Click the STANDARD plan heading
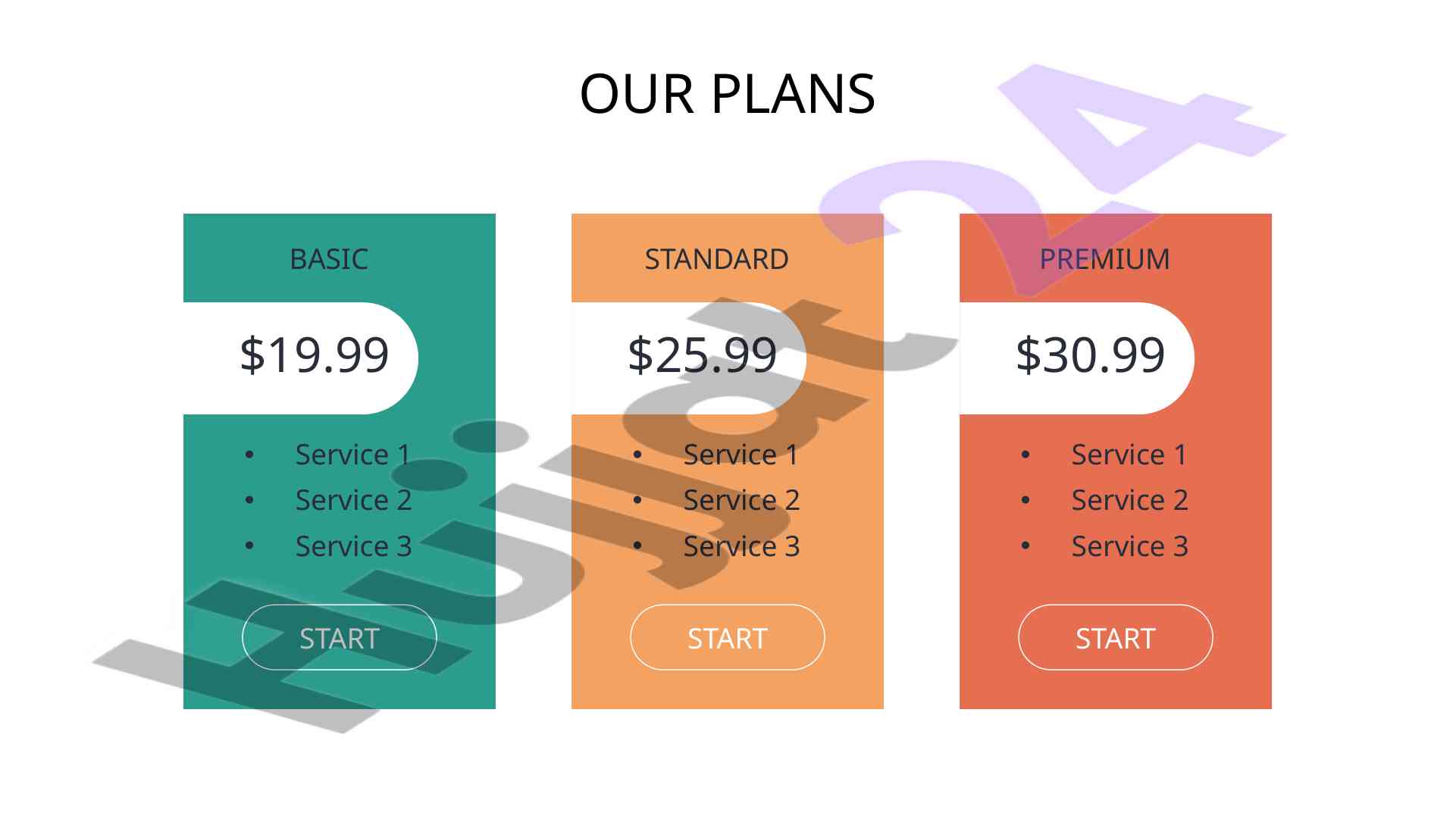The image size is (1456, 819). [x=717, y=259]
